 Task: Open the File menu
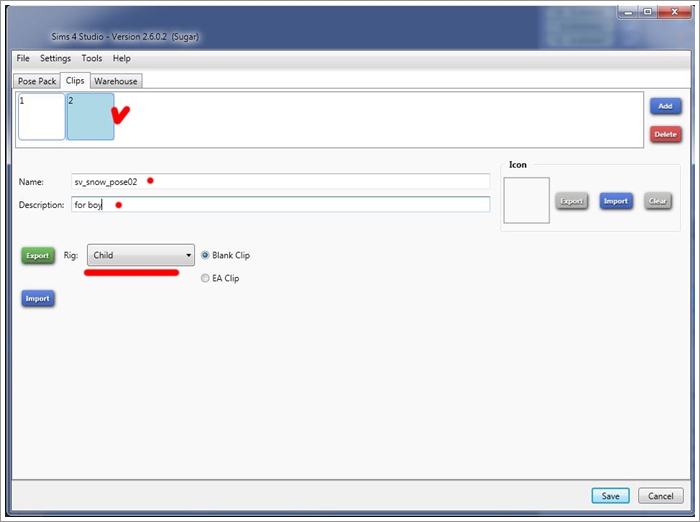(23, 59)
